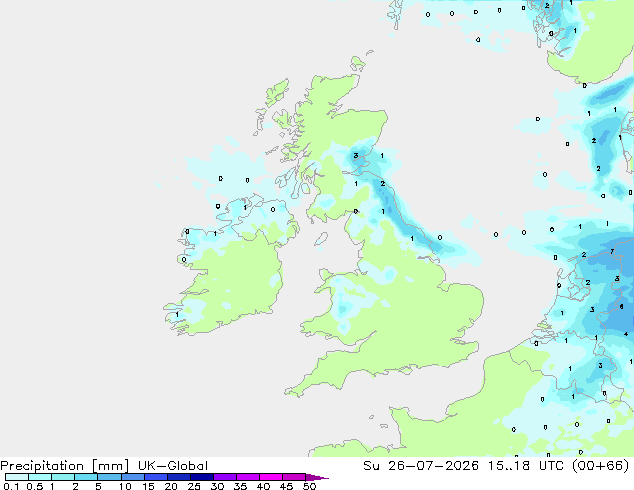Viewport: 634px width, 490px height.
Task: Click the "[mm]" unit label
Action: click(110, 466)
